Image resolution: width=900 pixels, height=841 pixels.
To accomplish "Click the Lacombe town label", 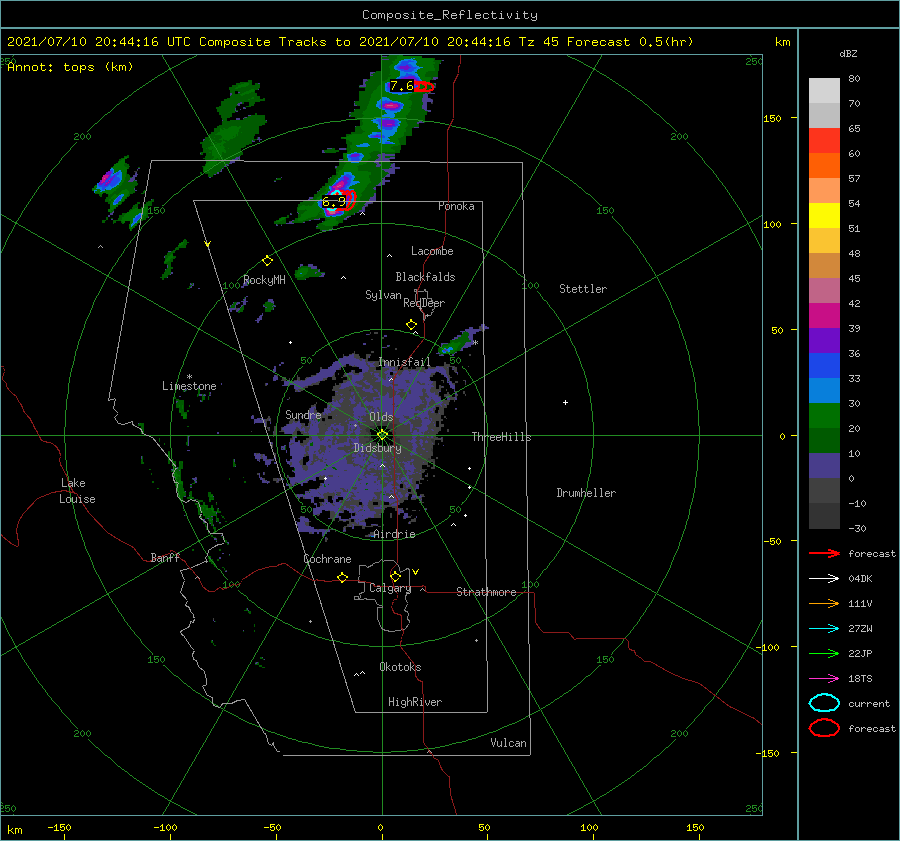I will [x=432, y=251].
